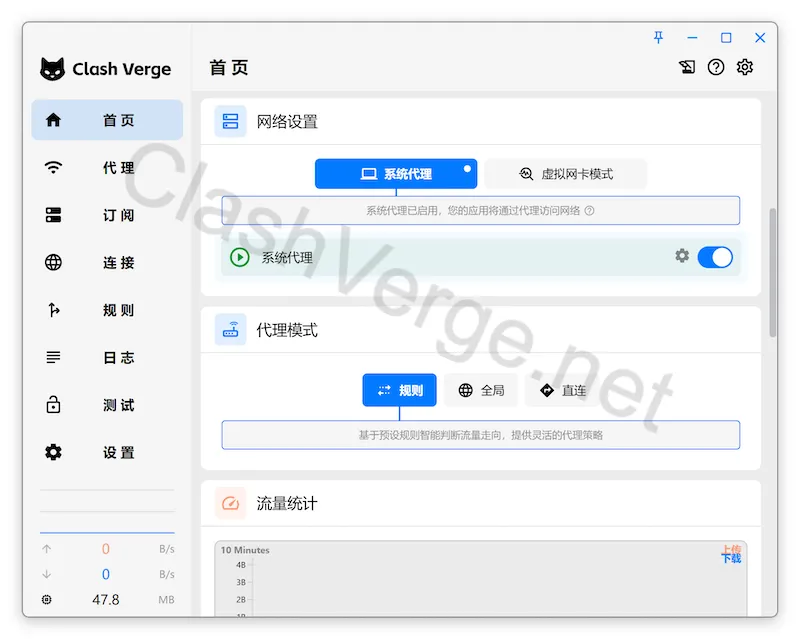Click the vertical scrollbar thumb
The width and height of the screenshot is (800, 639).
[x=772, y=272]
